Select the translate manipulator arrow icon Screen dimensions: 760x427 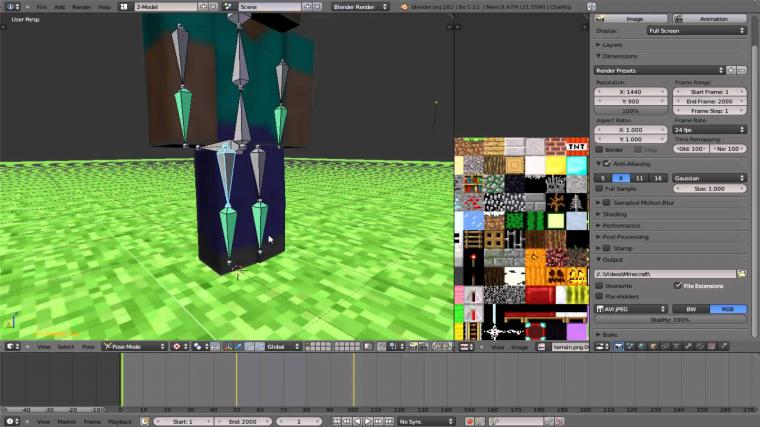tap(238, 347)
